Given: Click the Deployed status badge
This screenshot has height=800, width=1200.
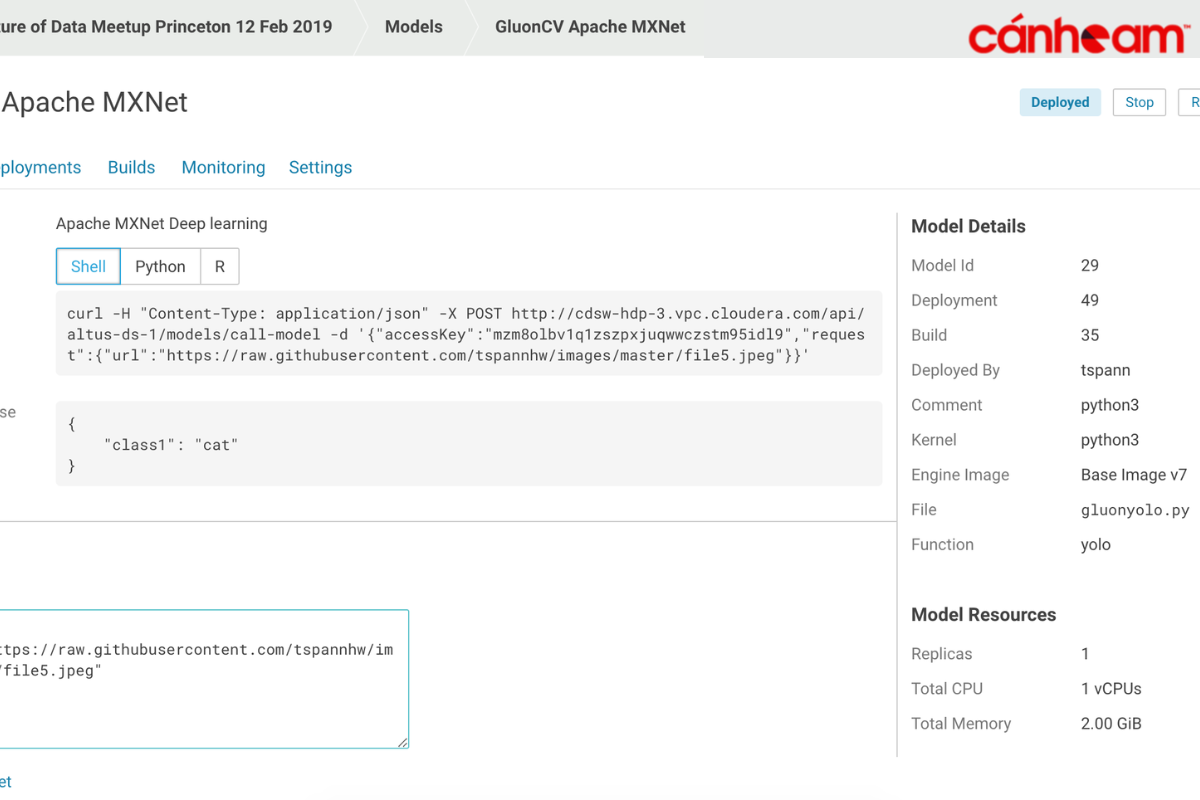Looking at the screenshot, I should coord(1060,102).
